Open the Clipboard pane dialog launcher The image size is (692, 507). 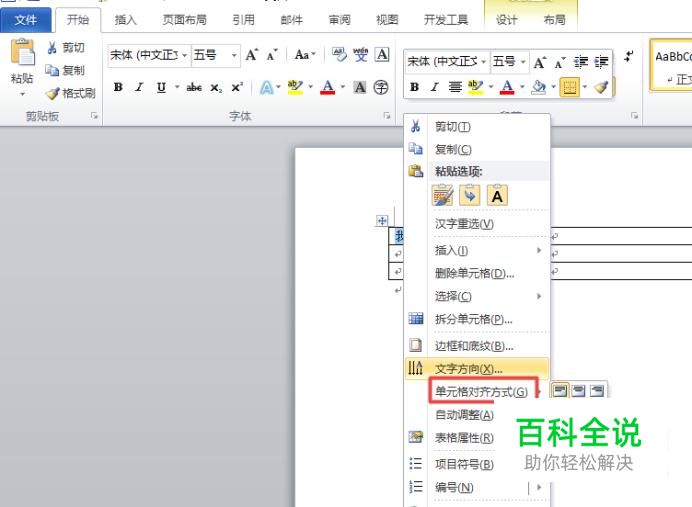pos(94,116)
